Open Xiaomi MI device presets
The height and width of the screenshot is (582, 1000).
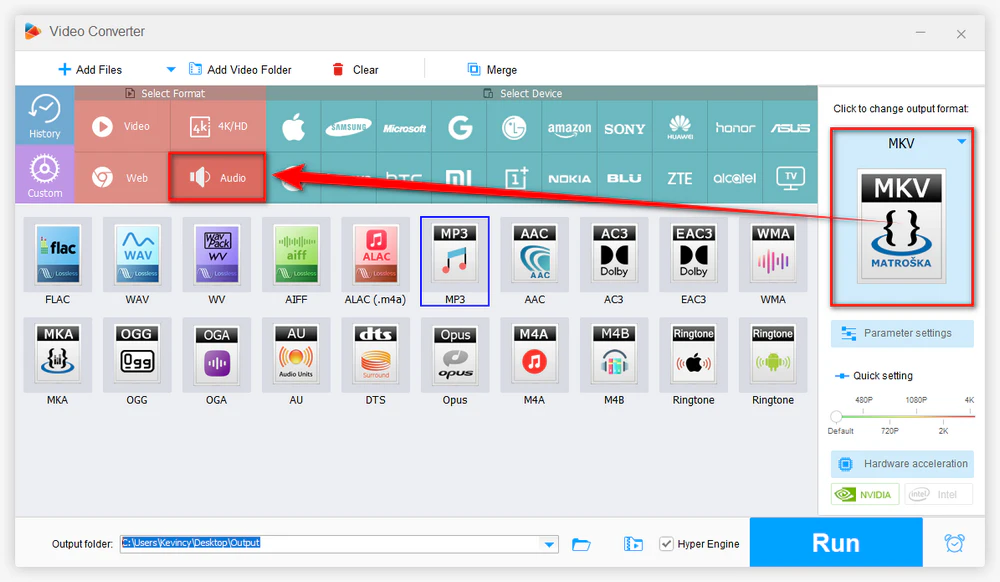pos(459,178)
